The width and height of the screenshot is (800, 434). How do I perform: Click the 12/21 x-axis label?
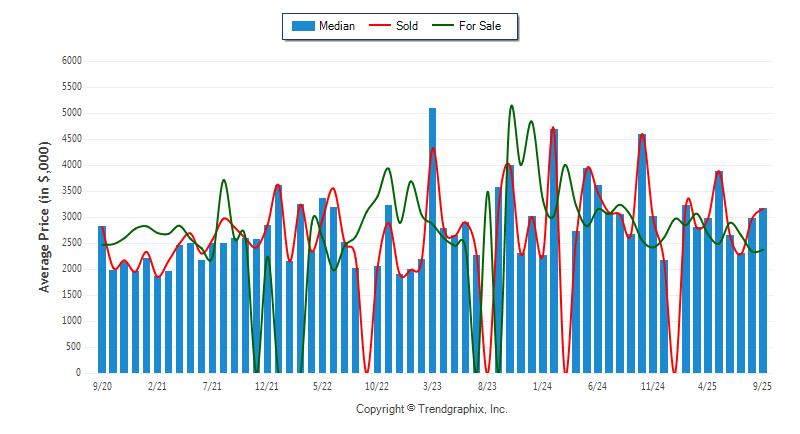267,385
